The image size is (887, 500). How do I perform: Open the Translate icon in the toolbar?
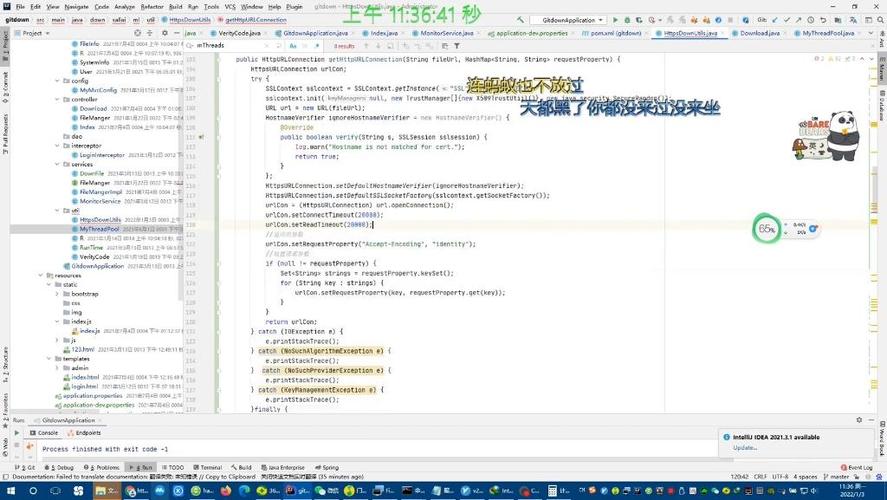coord(852,20)
